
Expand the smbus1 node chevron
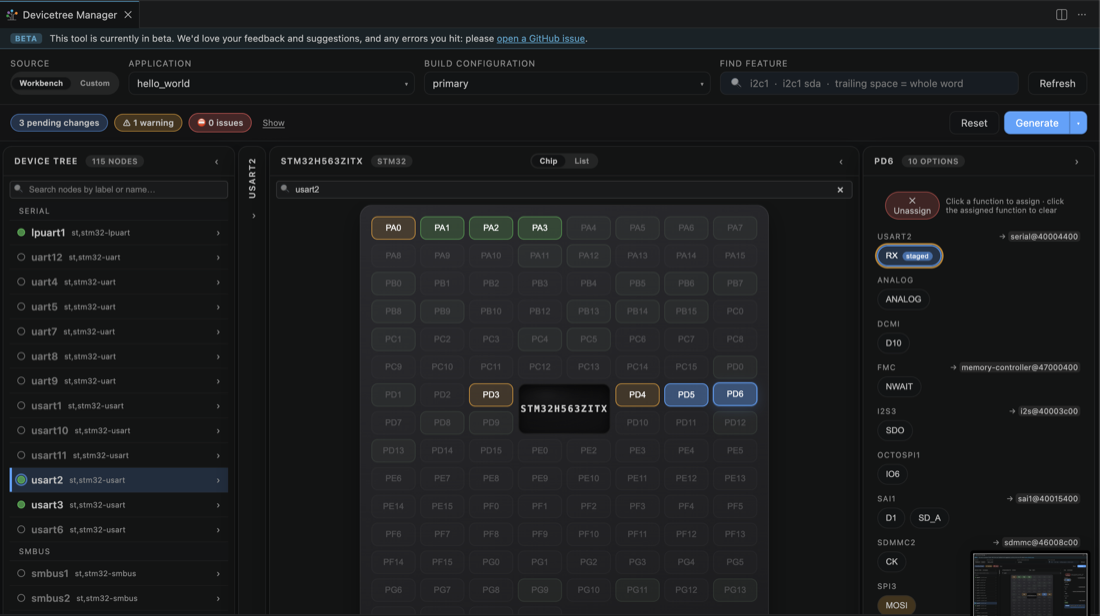218,574
